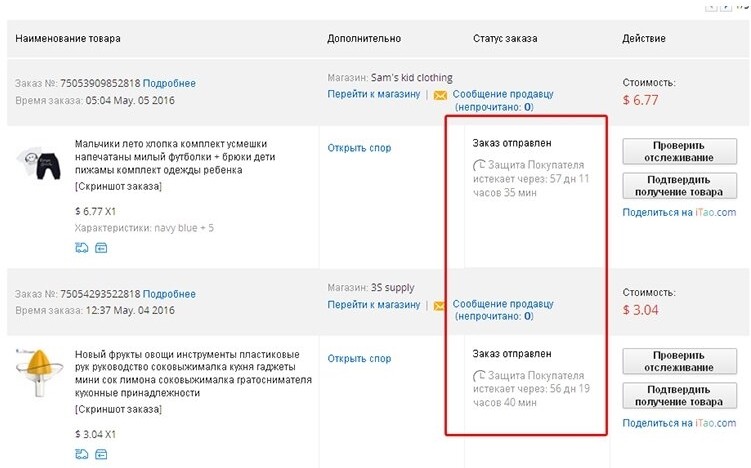Image resolution: width=751 pixels, height=468 pixels.
Task: Open the lemon juicer product thumbnail
Action: pyautogui.click(x=39, y=373)
